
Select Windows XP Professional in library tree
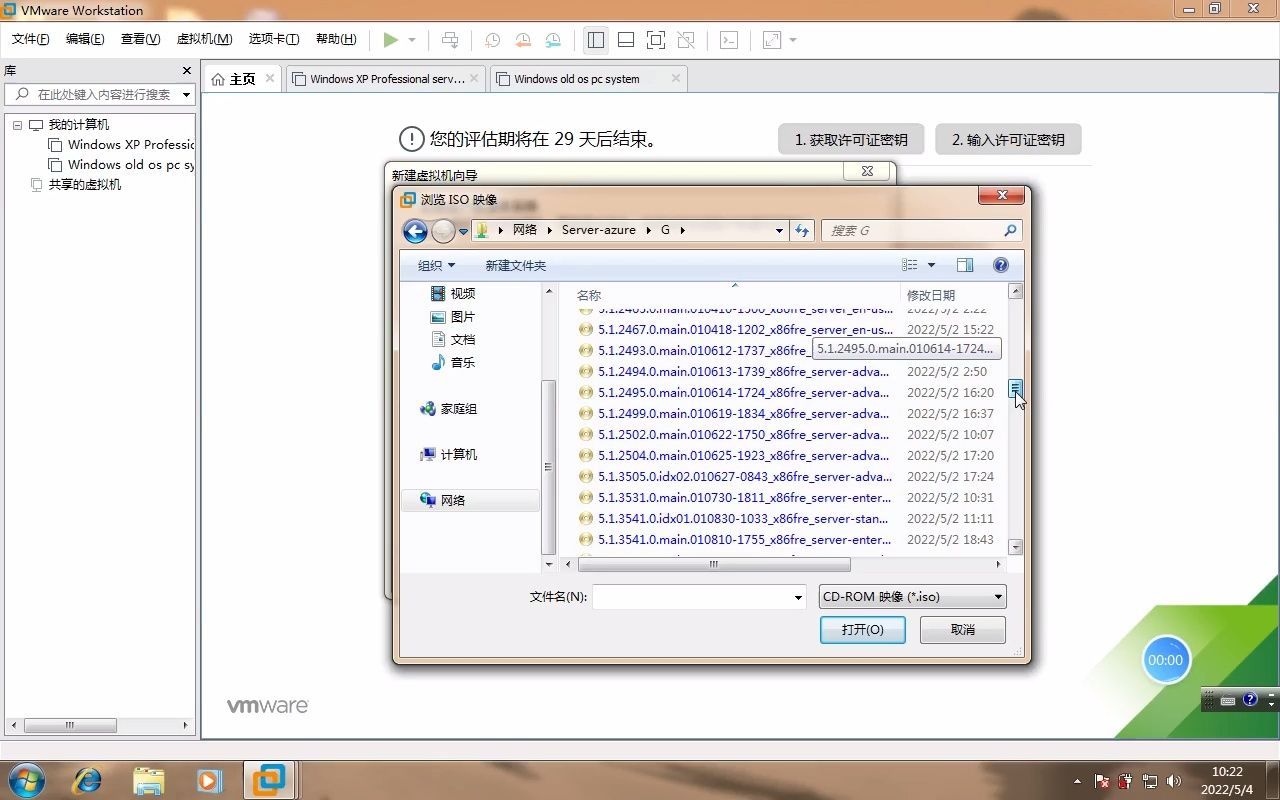point(121,145)
